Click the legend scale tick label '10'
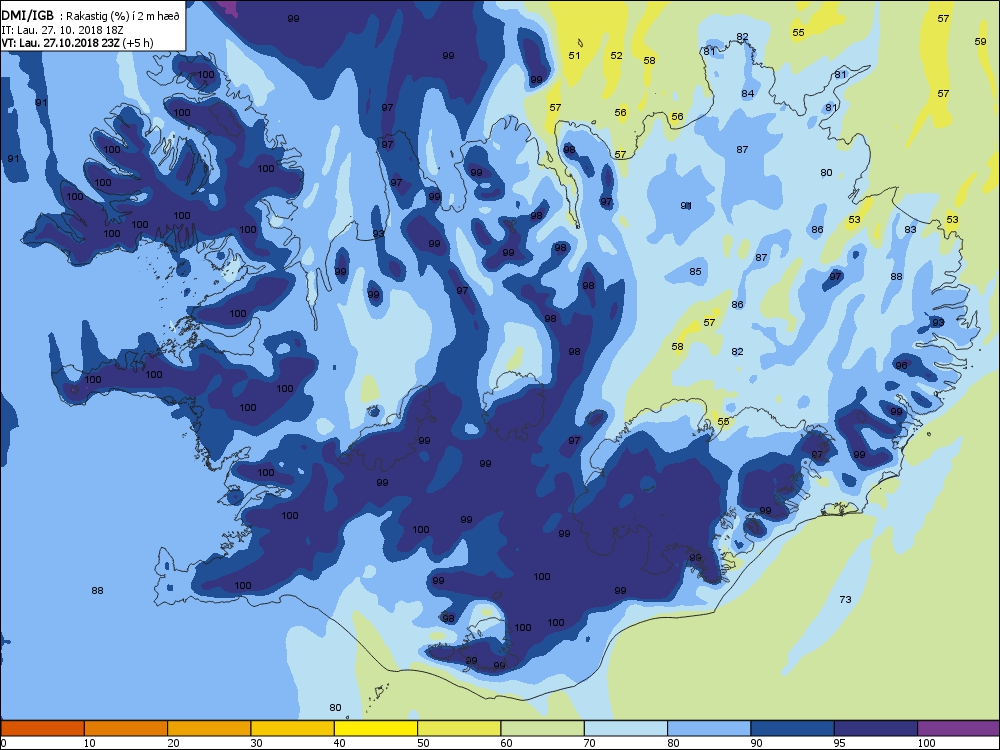 point(89,743)
